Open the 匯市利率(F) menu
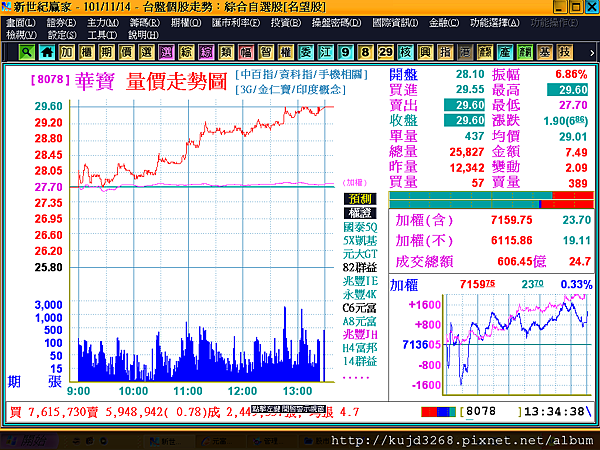The height and width of the screenshot is (450, 600). [236, 23]
